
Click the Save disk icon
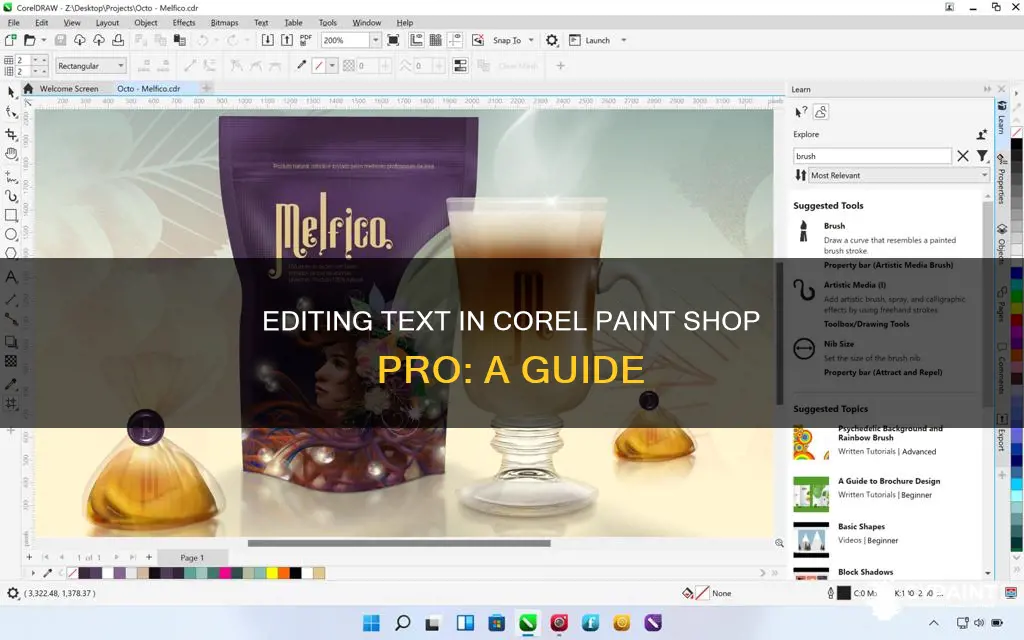[x=60, y=40]
